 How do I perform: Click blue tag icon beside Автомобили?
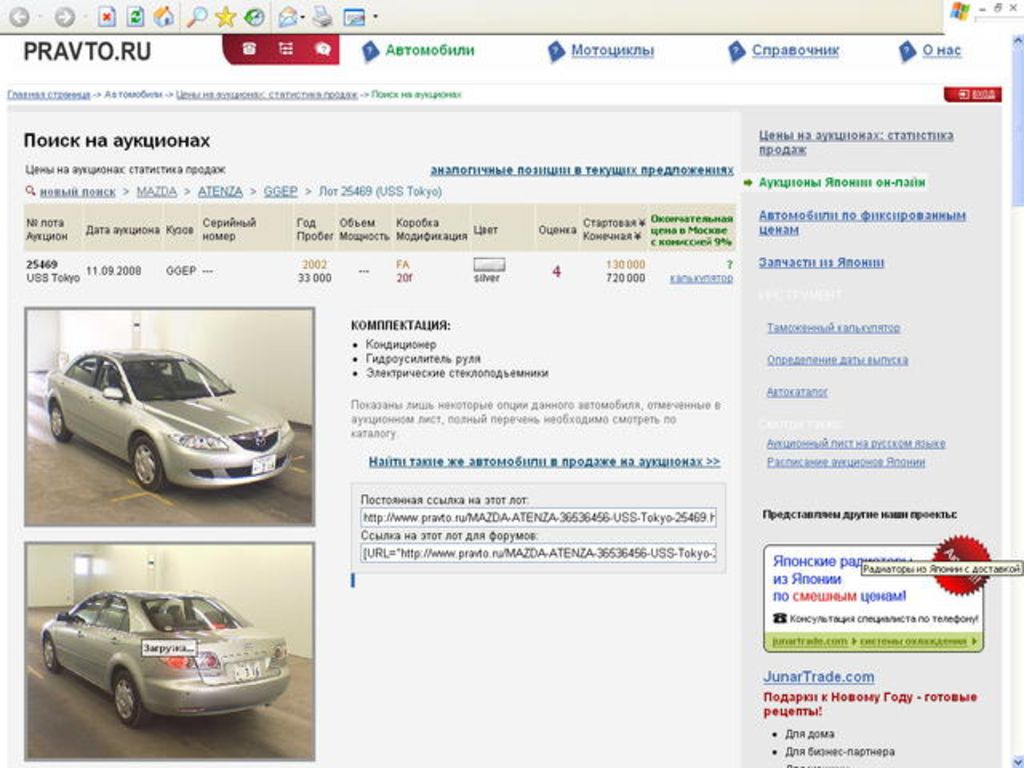pos(370,52)
